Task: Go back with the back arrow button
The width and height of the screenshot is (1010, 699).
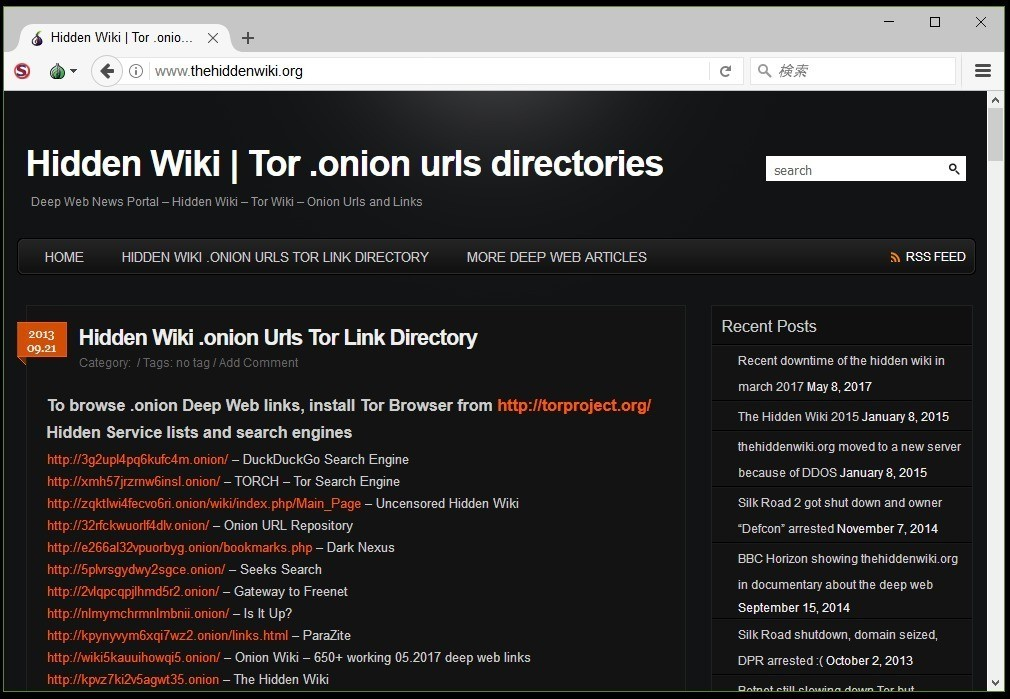Action: (107, 71)
